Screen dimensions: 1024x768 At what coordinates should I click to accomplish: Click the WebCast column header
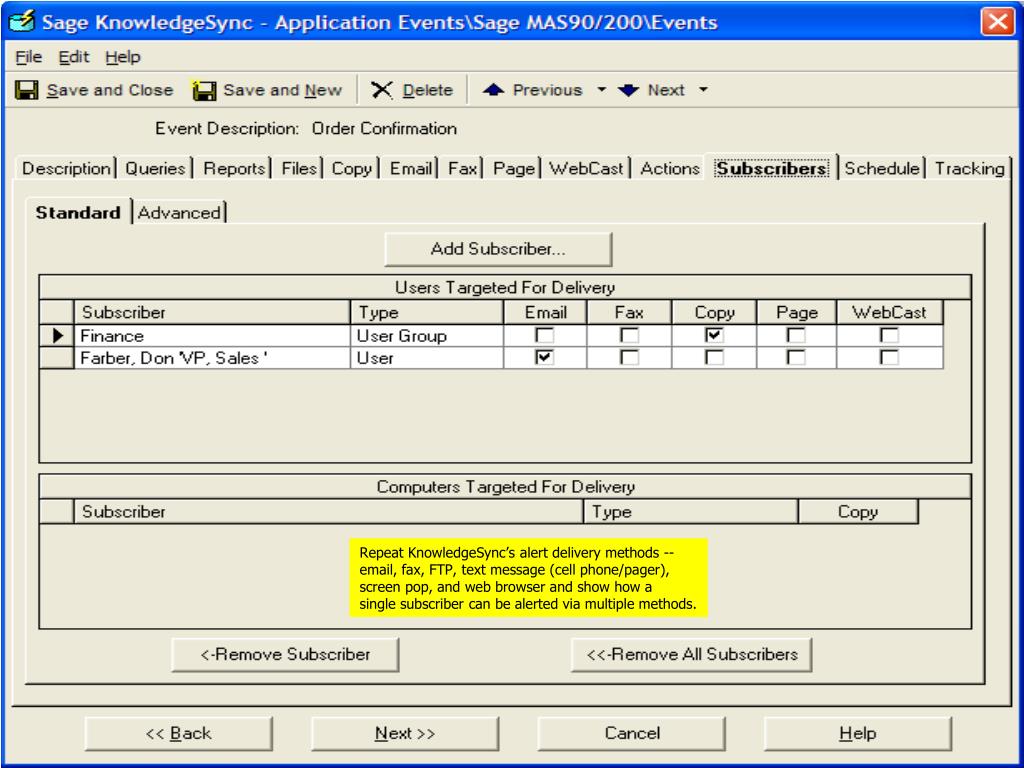[x=889, y=312]
